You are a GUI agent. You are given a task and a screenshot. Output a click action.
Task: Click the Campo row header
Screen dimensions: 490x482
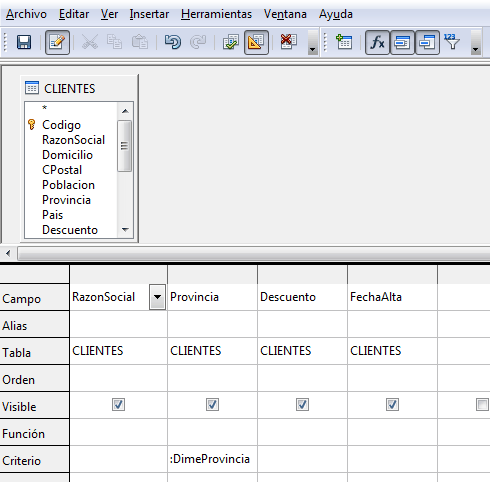(x=34, y=298)
